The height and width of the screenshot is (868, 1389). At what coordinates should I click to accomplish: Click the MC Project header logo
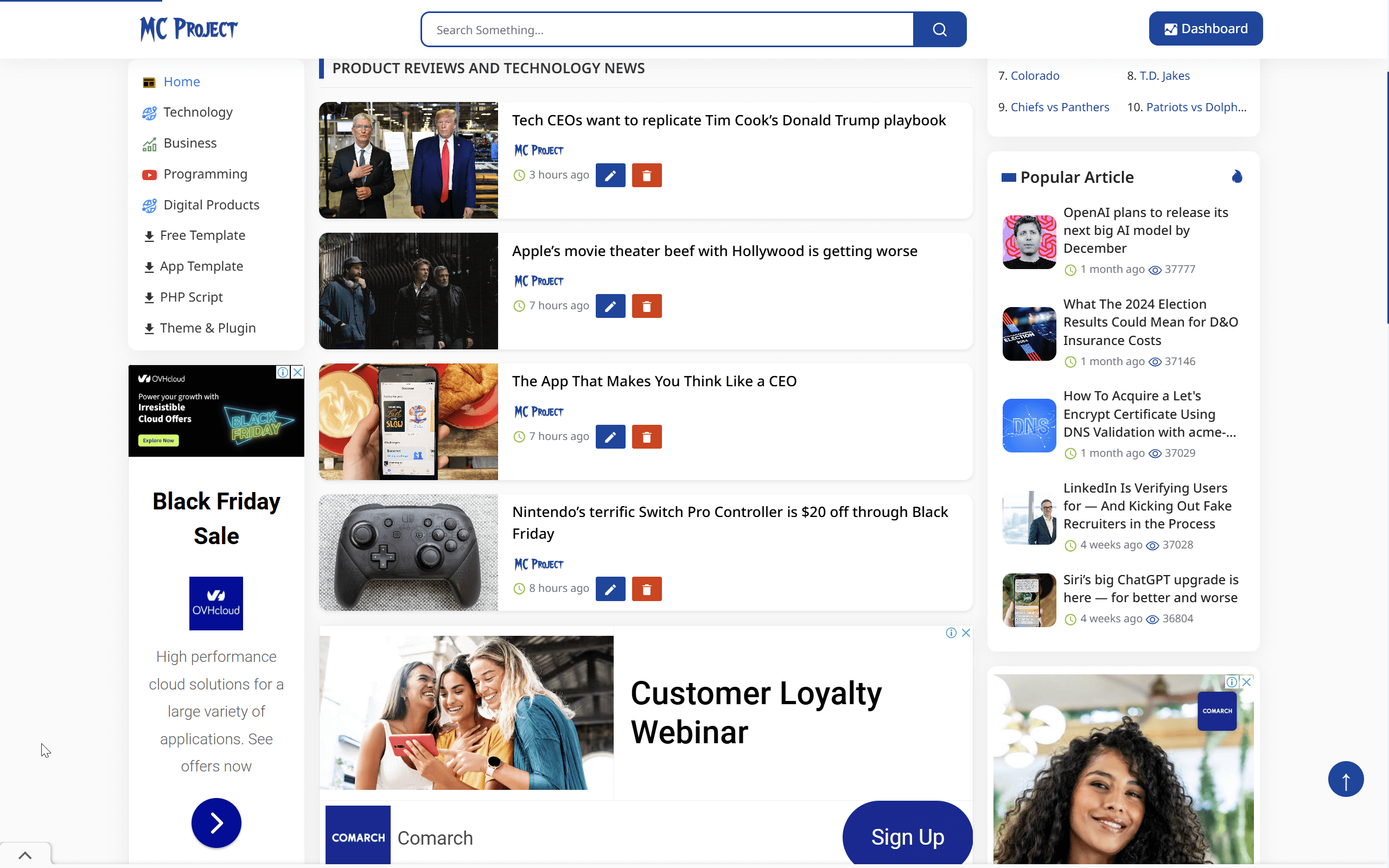189,29
